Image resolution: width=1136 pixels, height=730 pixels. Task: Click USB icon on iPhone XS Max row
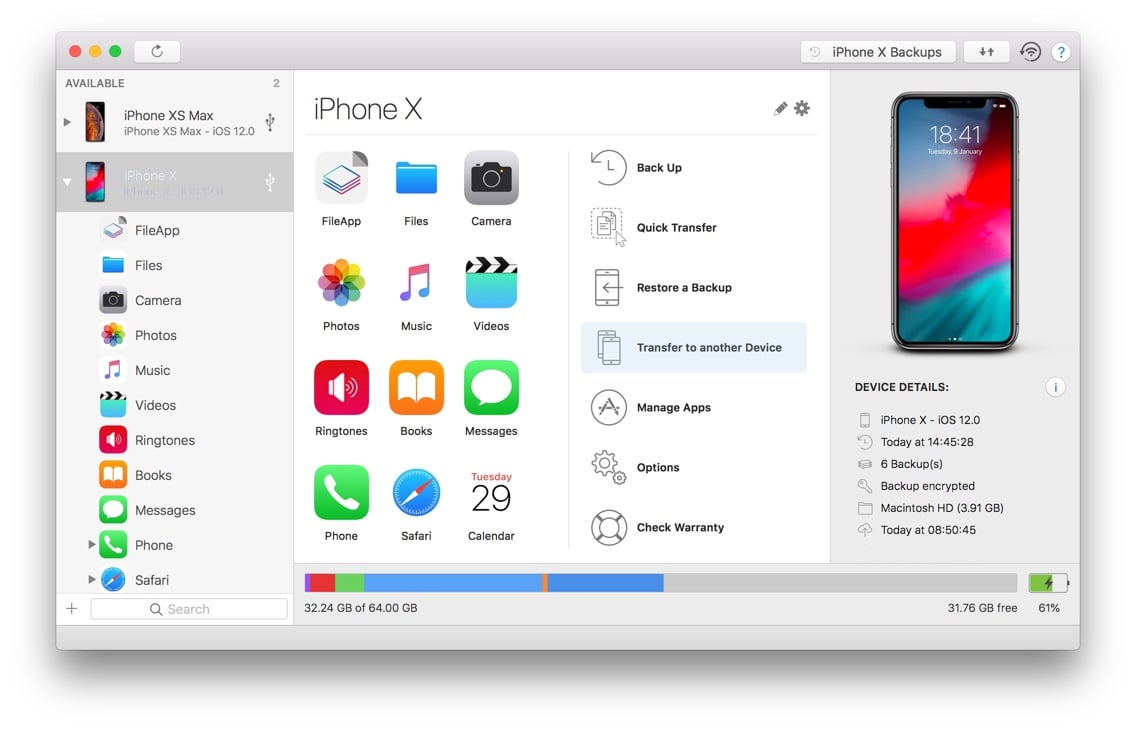[x=270, y=122]
